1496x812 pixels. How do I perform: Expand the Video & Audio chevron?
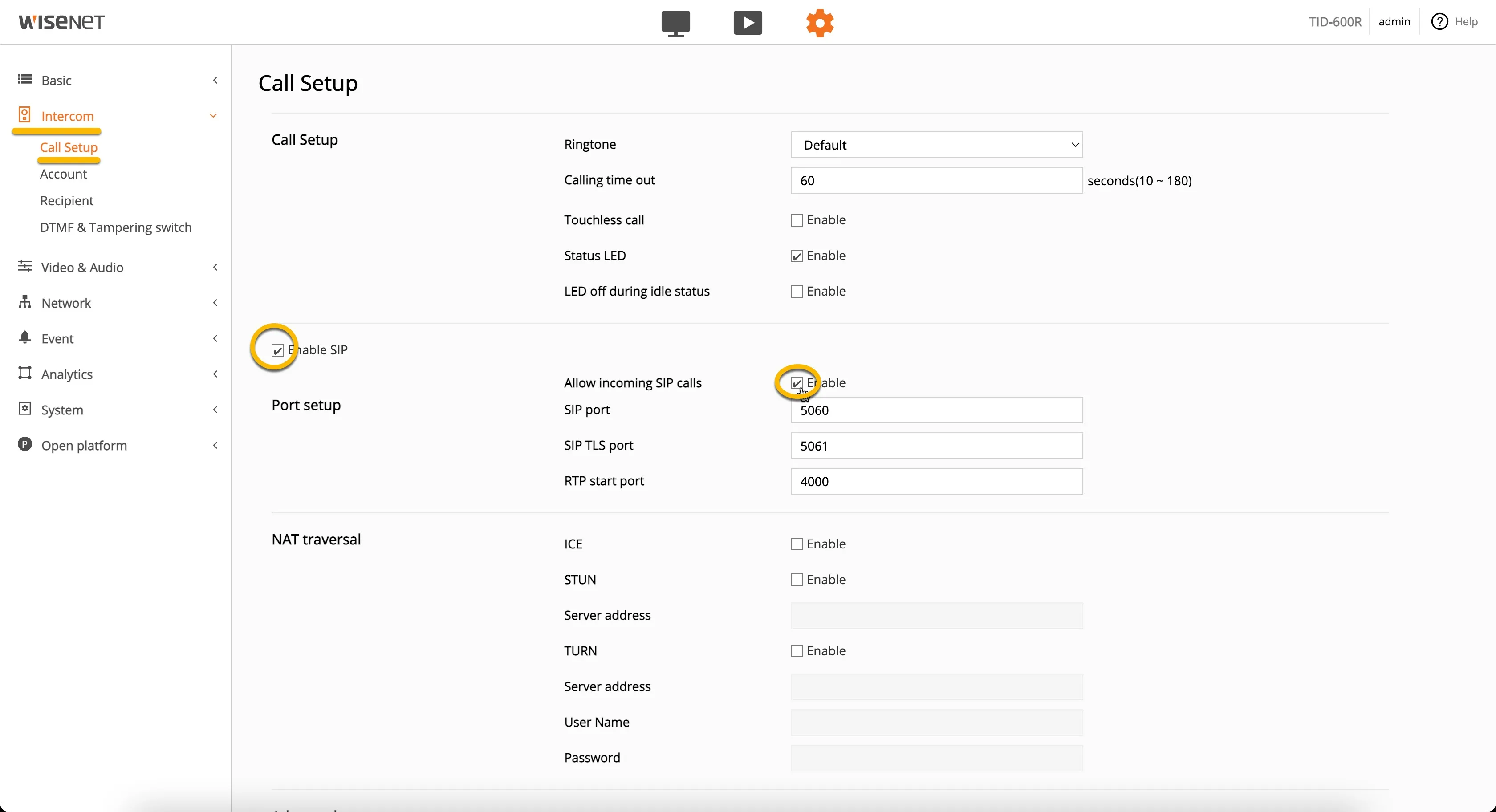[215, 267]
